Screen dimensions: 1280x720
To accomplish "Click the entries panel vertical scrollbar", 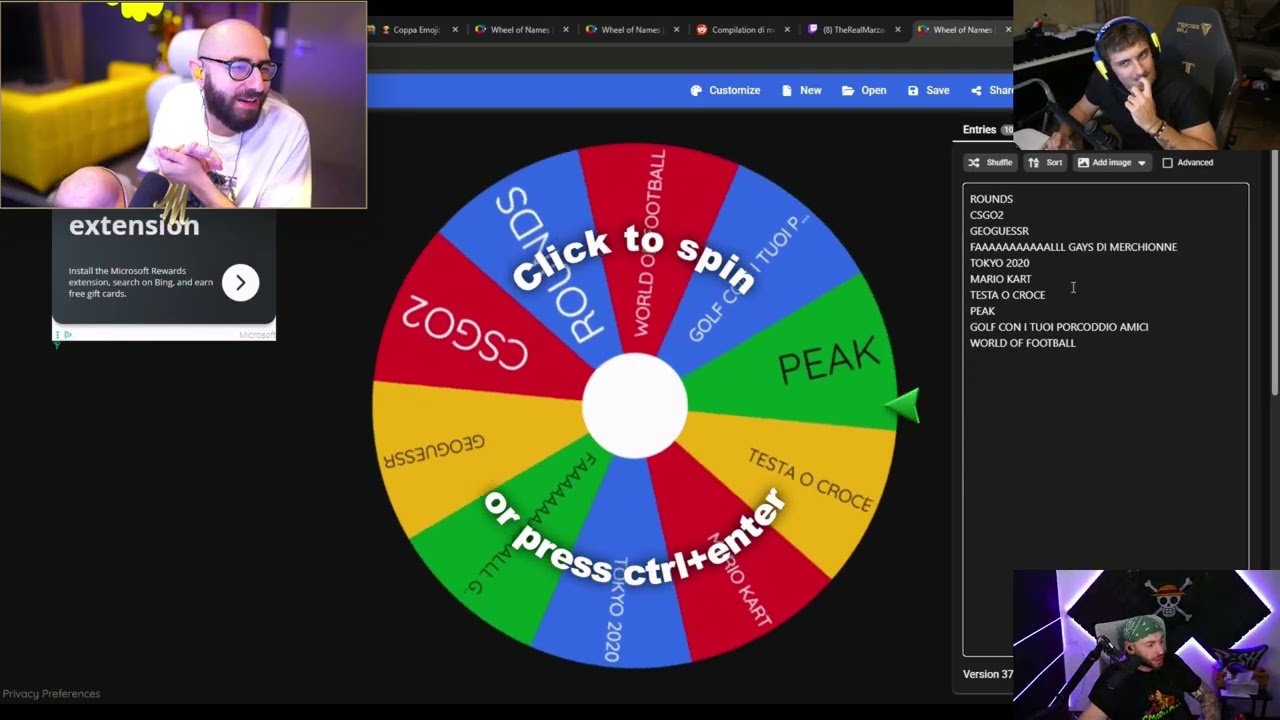I will tap(1274, 272).
